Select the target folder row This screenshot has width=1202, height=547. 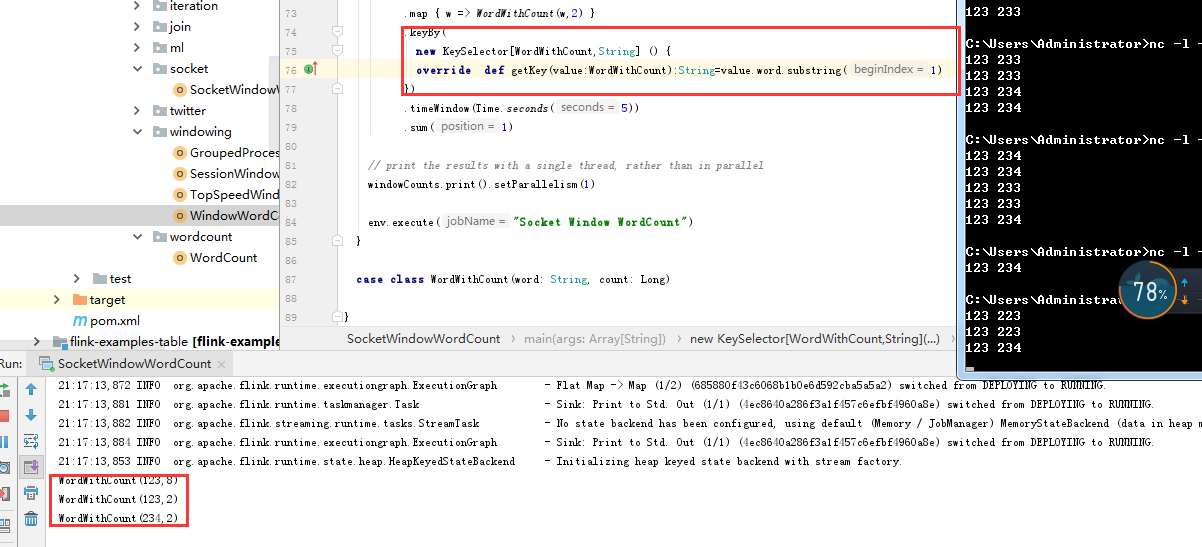[139, 300]
